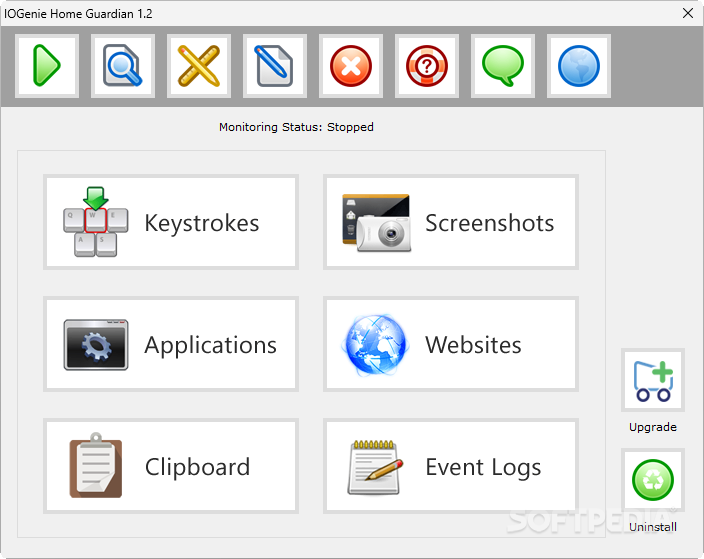Open the Screenshots panel
Screen dimensions: 704x559
451,222
